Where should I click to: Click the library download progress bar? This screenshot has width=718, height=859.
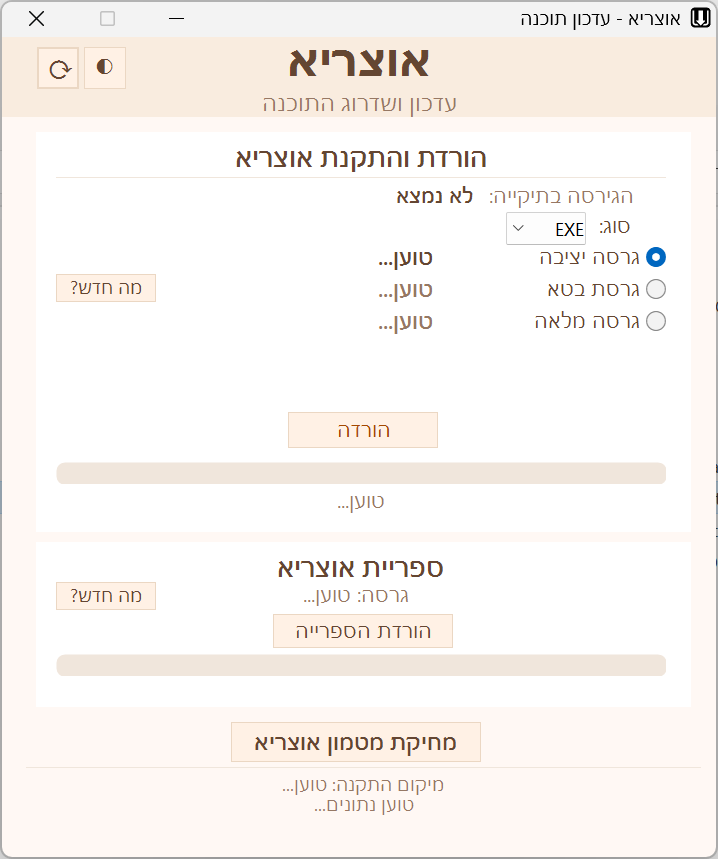[x=361, y=665]
